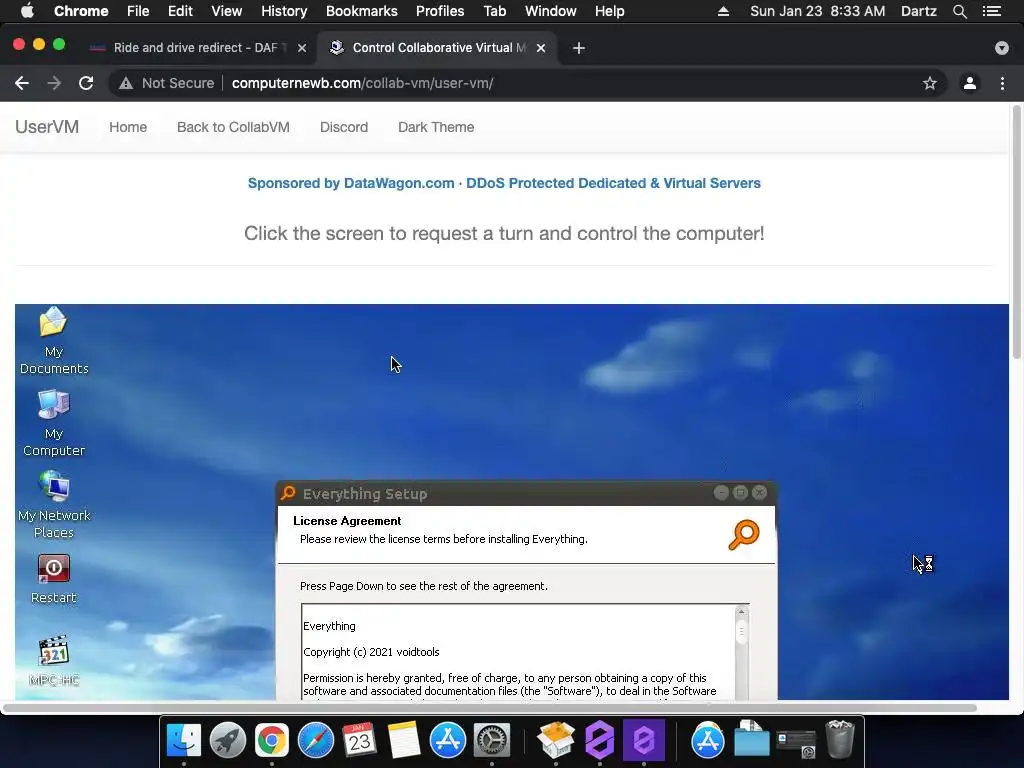Open Safari from the dock
The height and width of the screenshot is (768, 1024).
(315, 740)
